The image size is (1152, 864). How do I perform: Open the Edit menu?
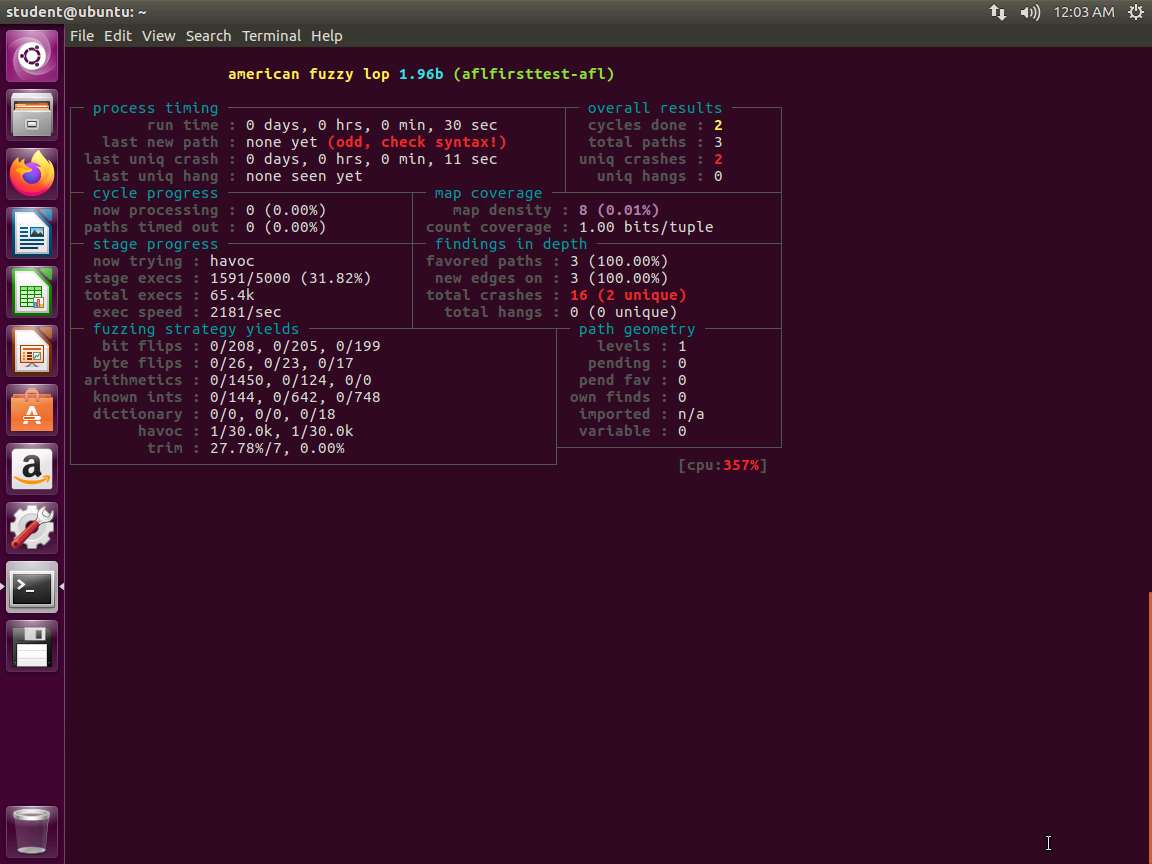tap(118, 36)
